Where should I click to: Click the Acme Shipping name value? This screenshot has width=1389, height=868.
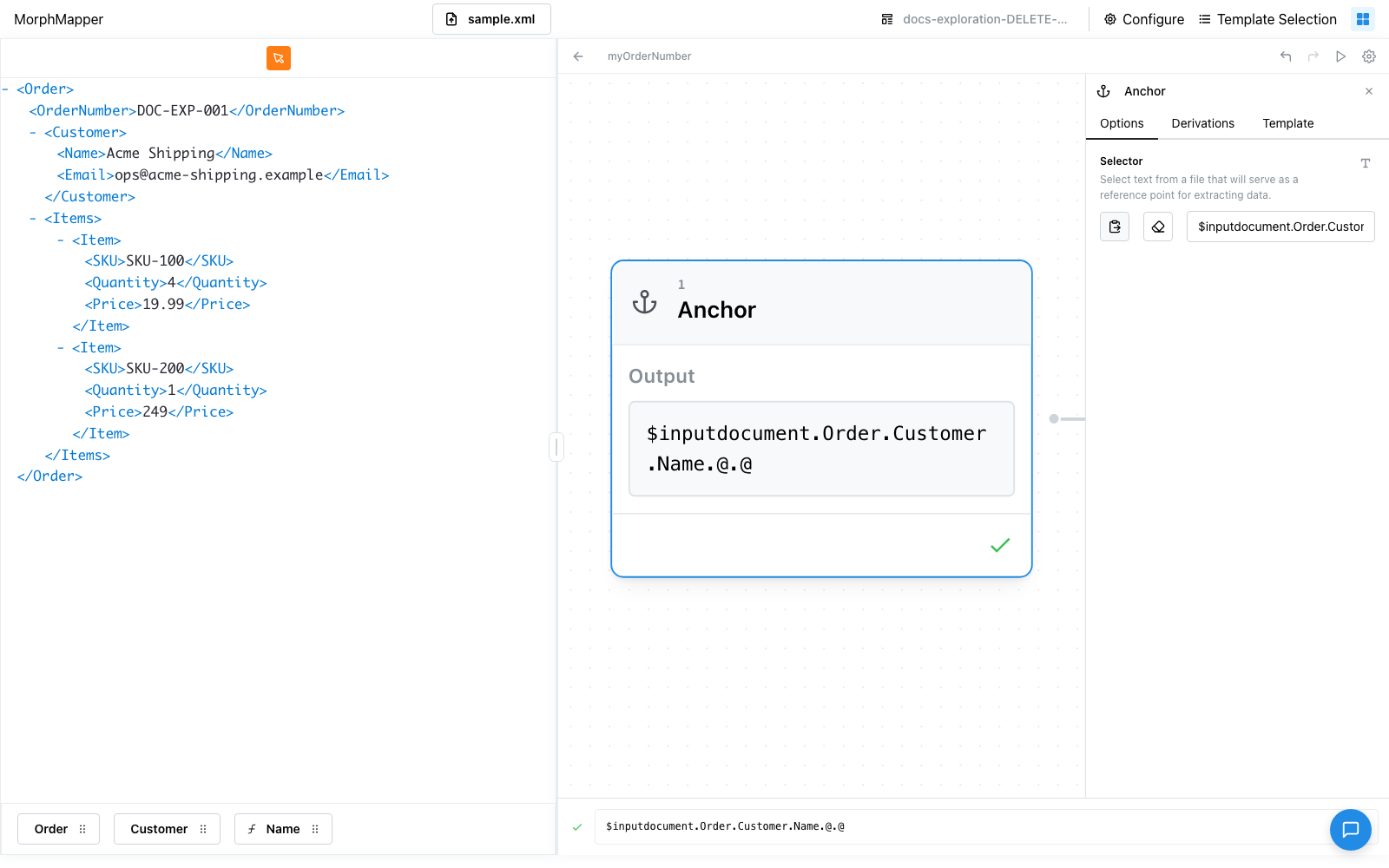161,154
